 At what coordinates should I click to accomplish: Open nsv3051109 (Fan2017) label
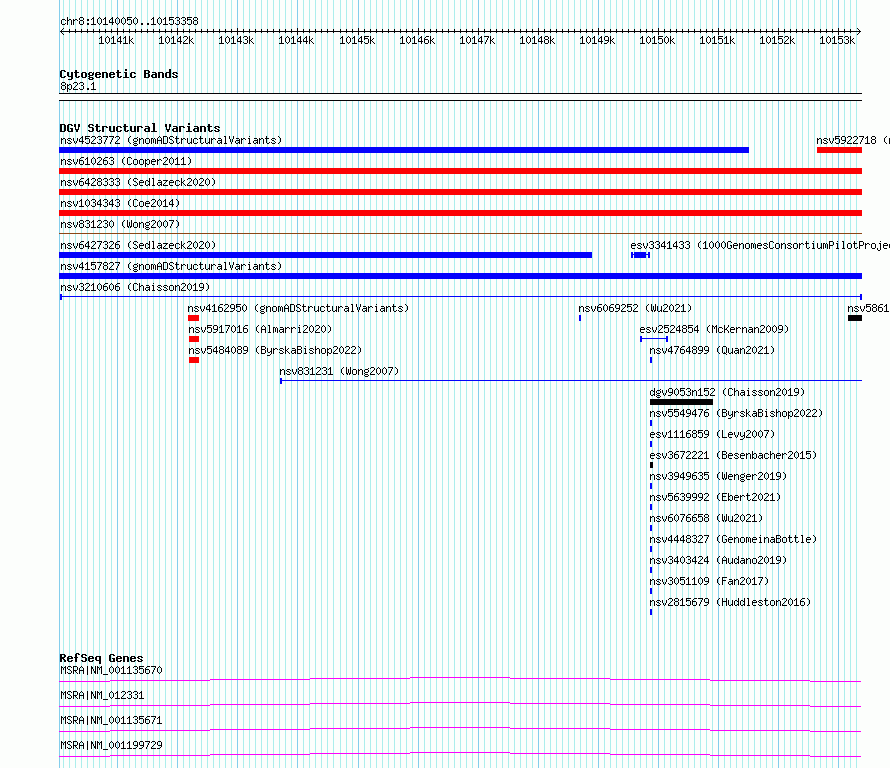pyautogui.click(x=709, y=581)
